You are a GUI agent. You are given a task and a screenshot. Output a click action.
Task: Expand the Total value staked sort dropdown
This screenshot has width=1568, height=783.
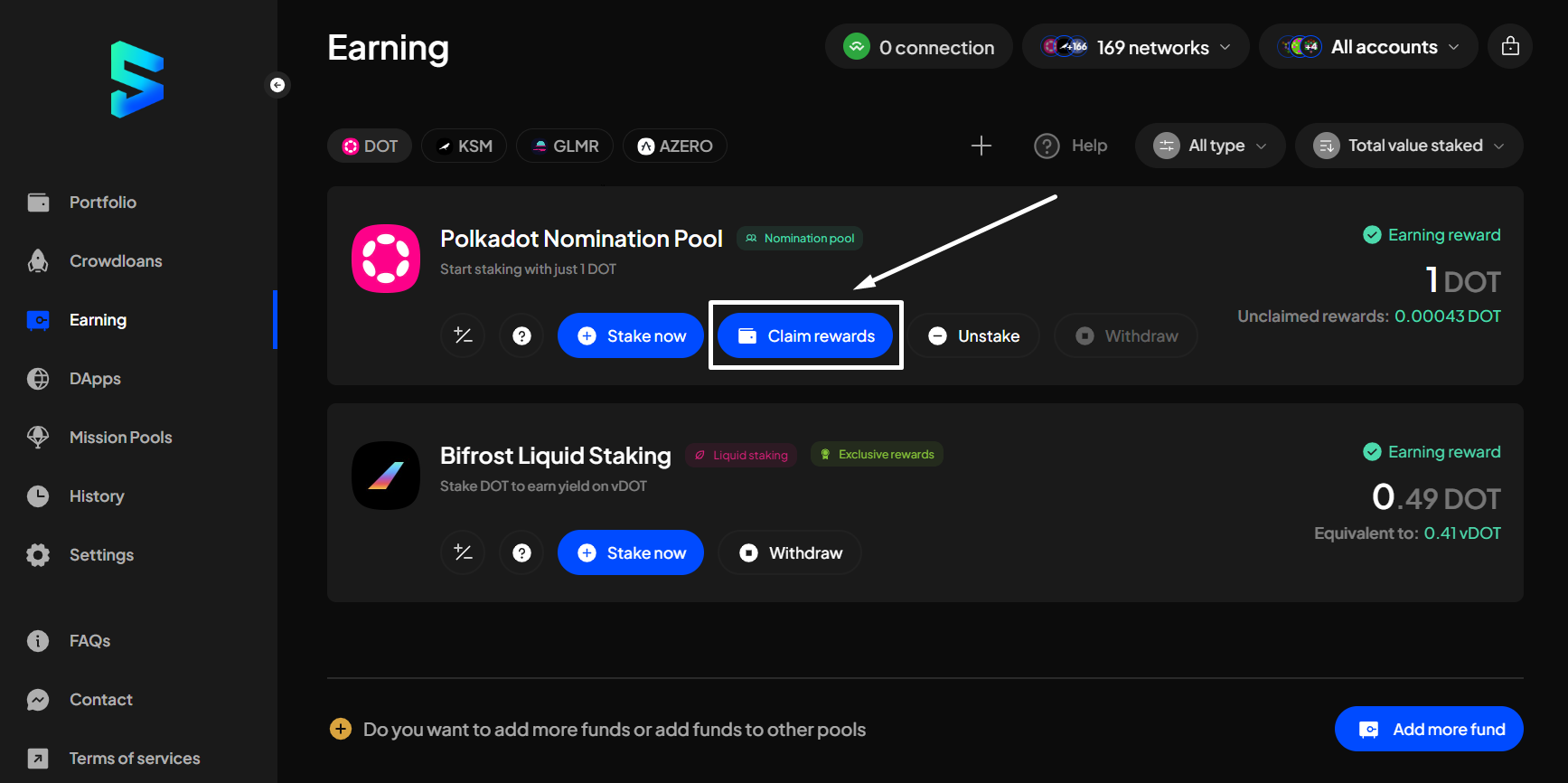[1409, 146]
